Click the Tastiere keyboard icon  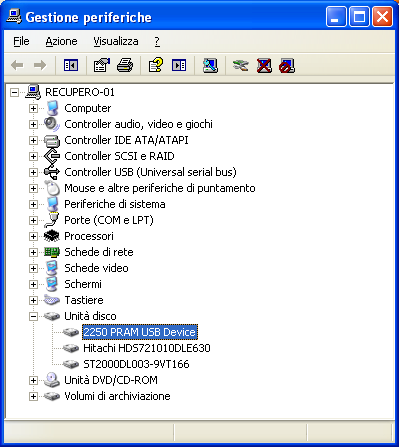click(x=52, y=300)
